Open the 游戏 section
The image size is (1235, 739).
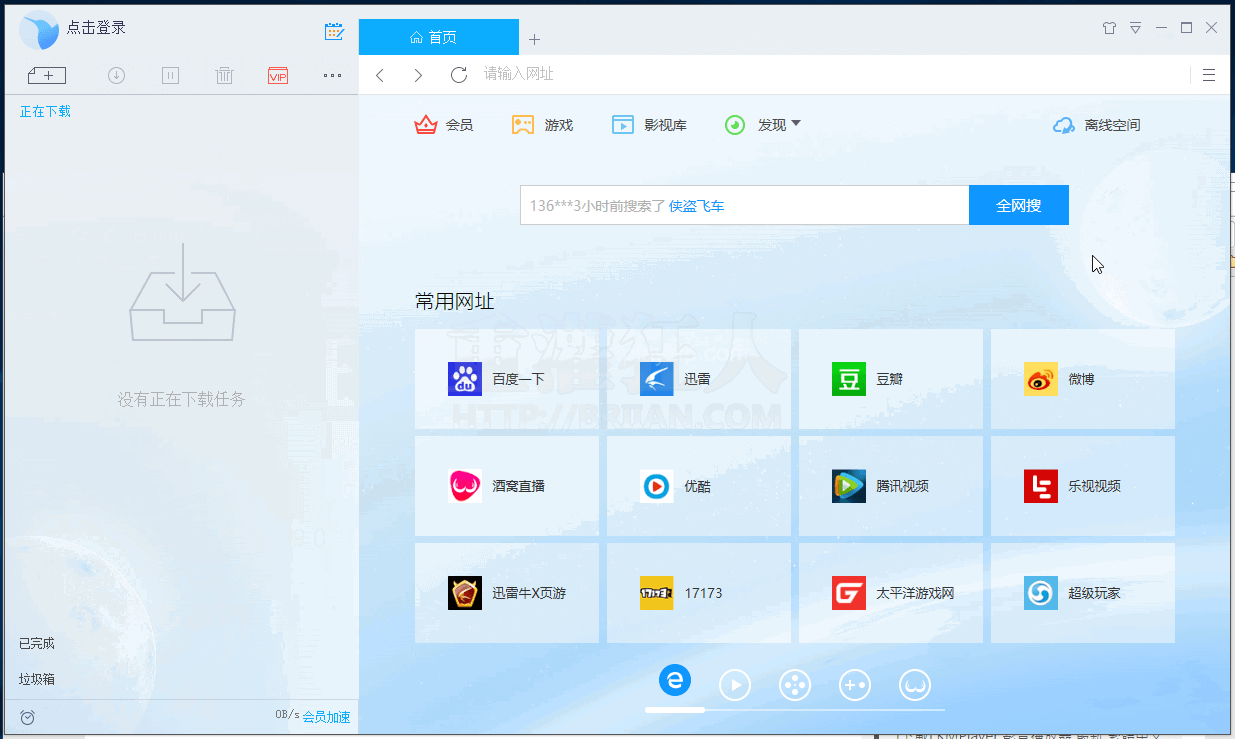point(542,125)
